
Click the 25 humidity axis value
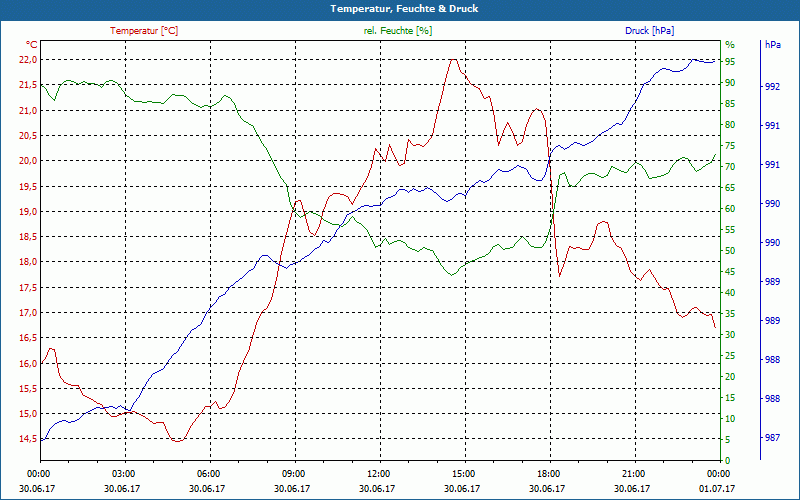[730, 356]
